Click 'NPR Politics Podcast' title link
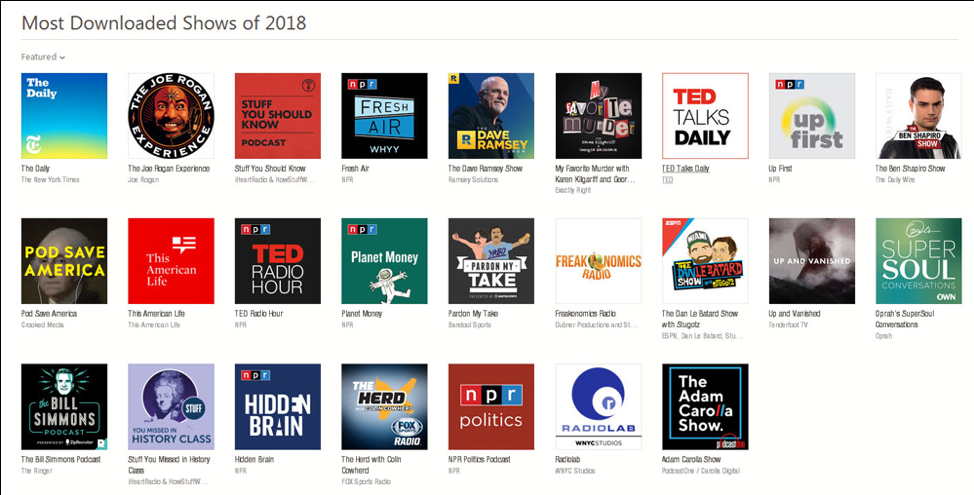974x495 pixels. click(480, 460)
